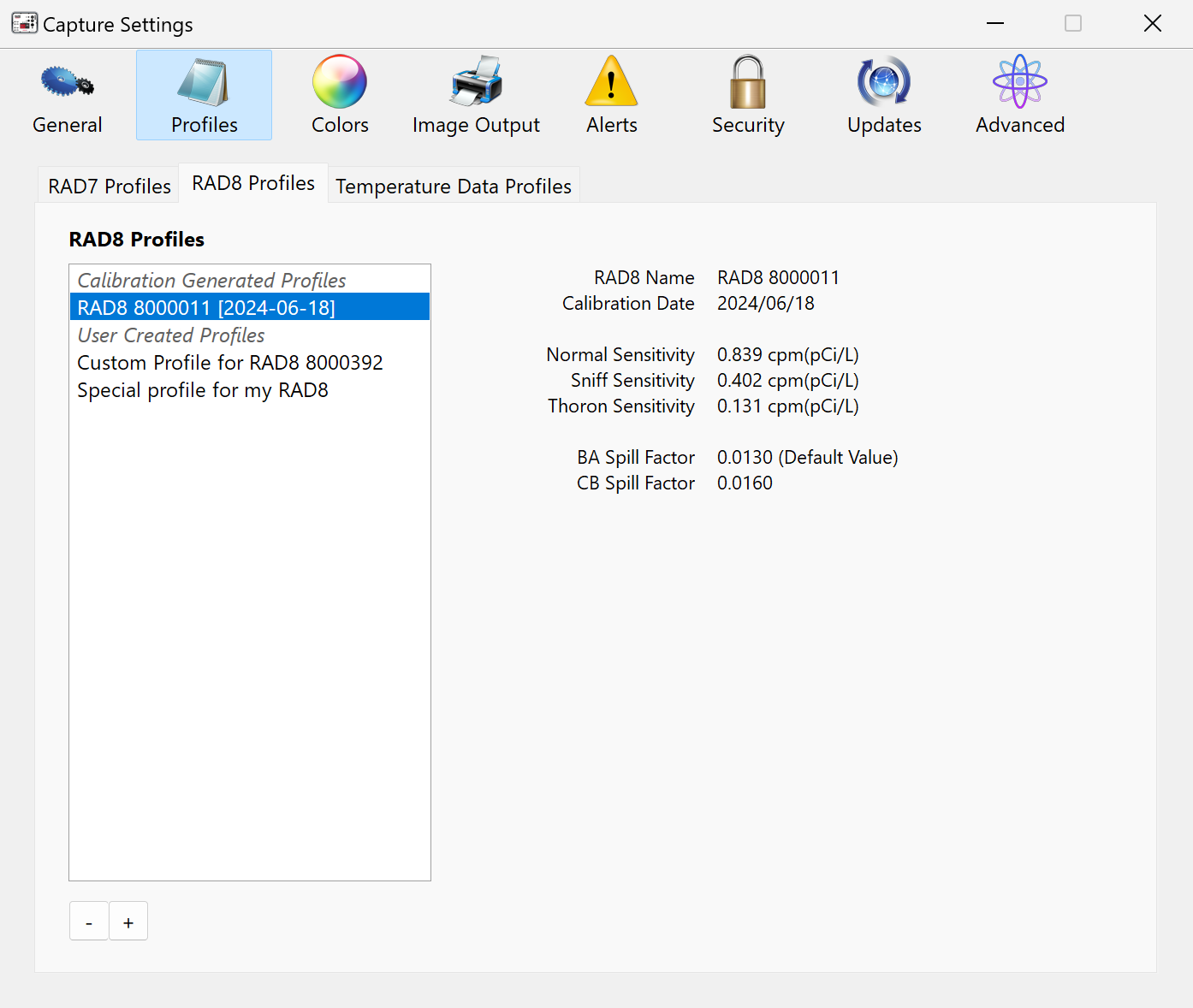Open the Security padlock icon
This screenshot has height=1008, width=1193.
(x=748, y=83)
